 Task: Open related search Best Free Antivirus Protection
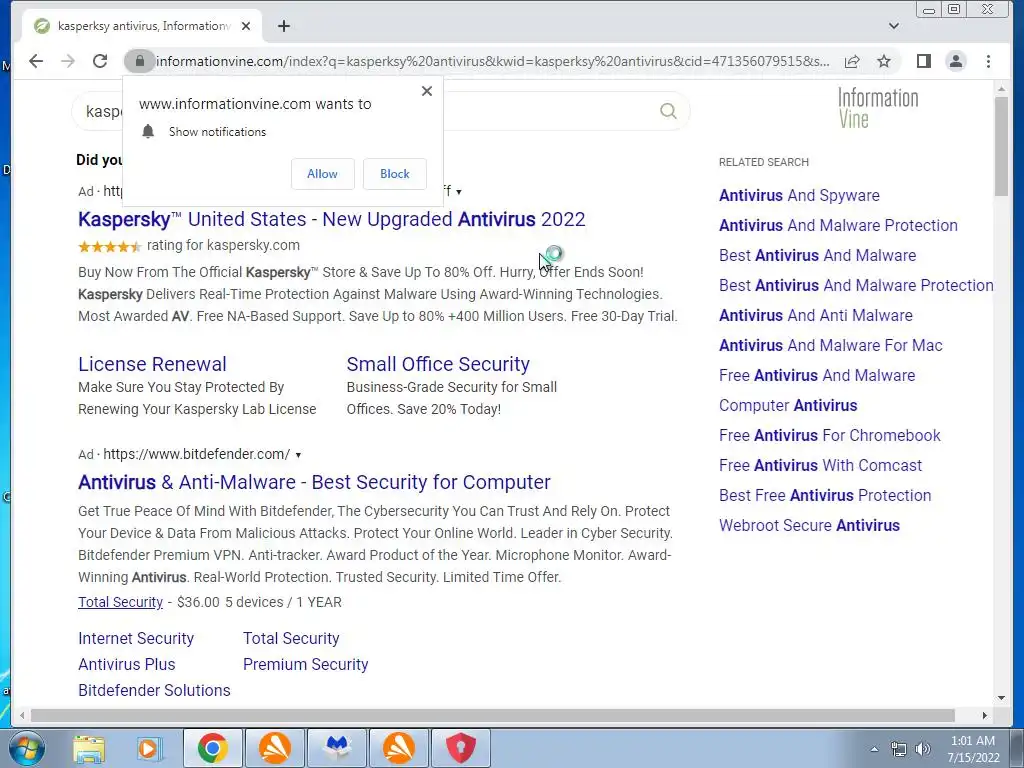[825, 496]
